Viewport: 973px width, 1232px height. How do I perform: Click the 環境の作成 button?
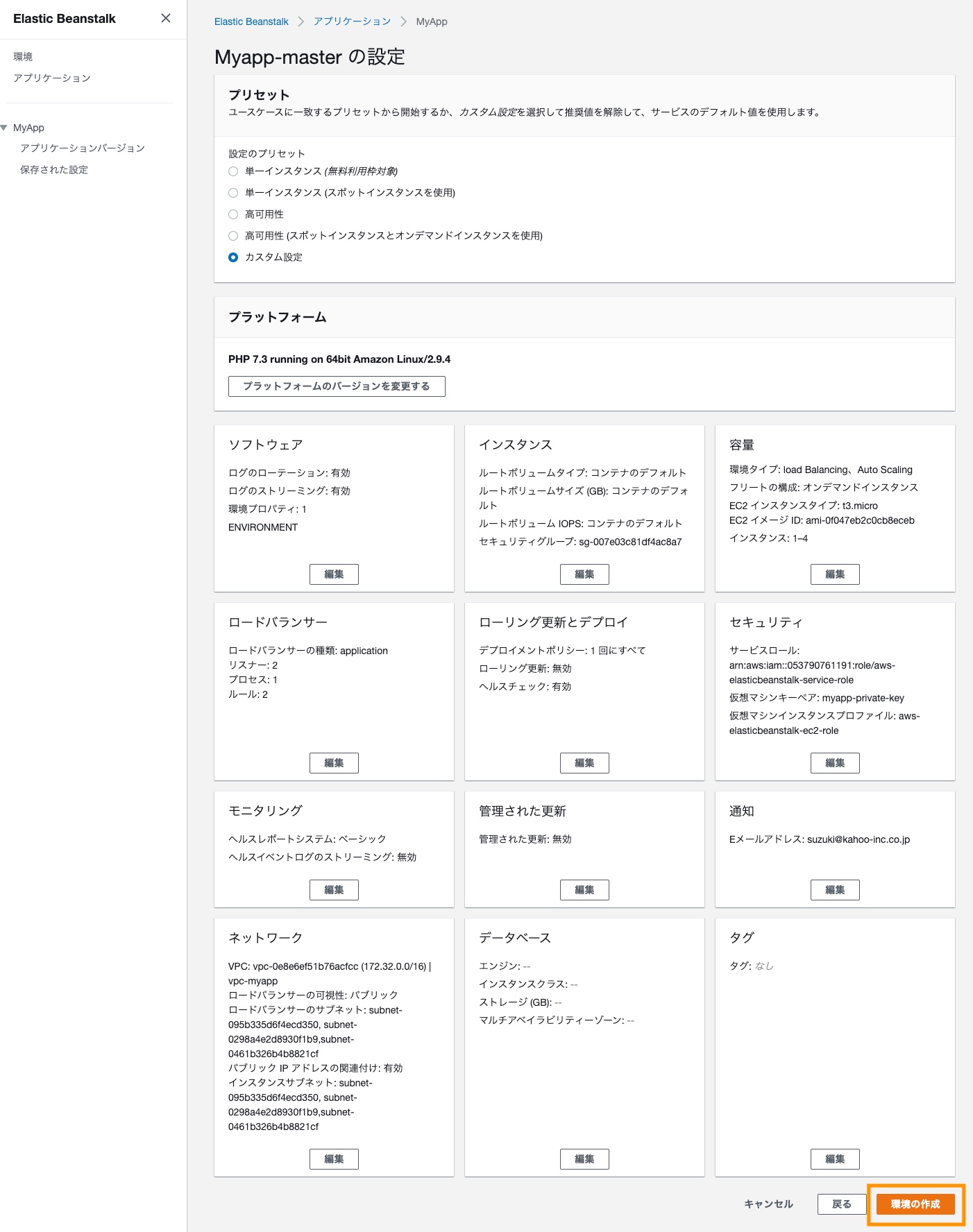click(915, 1204)
